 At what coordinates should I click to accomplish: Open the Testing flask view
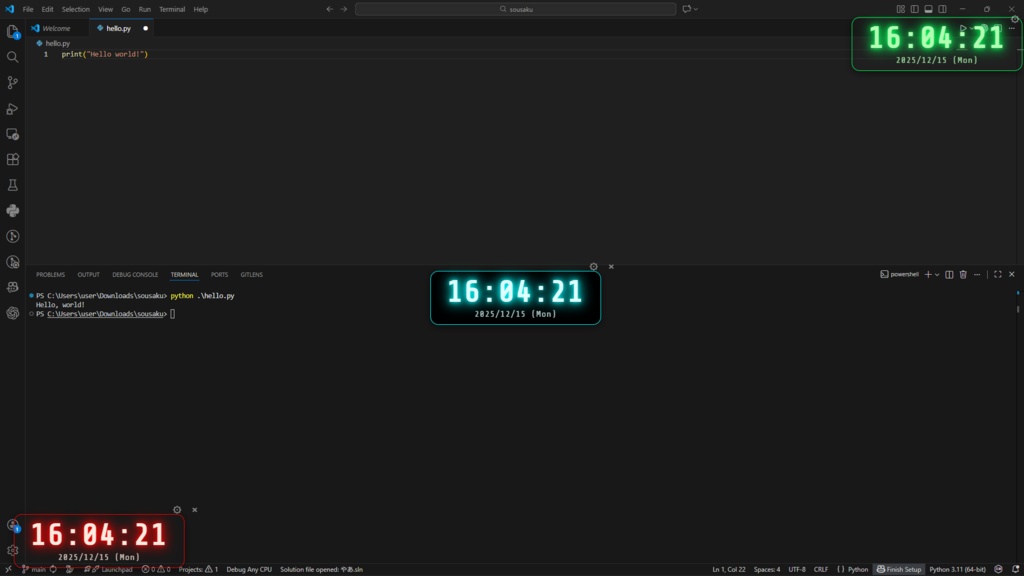coord(12,184)
